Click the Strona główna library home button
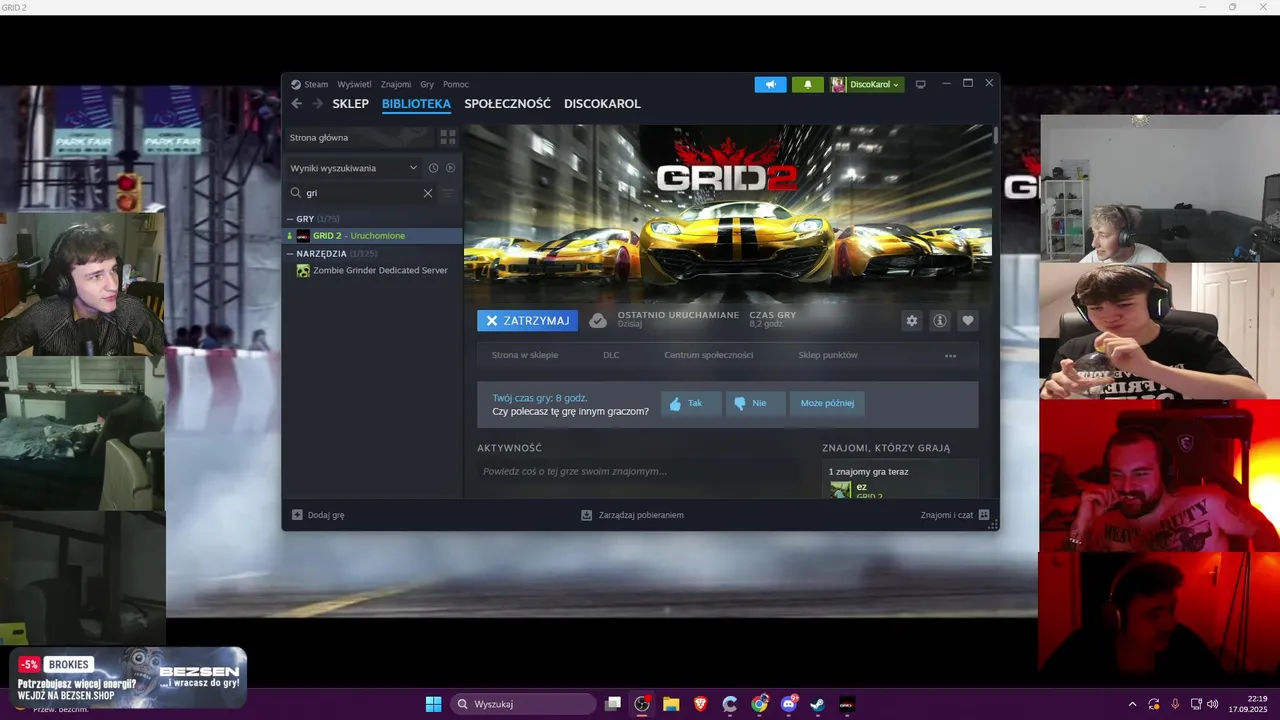This screenshot has width=1280, height=720. coord(360,137)
